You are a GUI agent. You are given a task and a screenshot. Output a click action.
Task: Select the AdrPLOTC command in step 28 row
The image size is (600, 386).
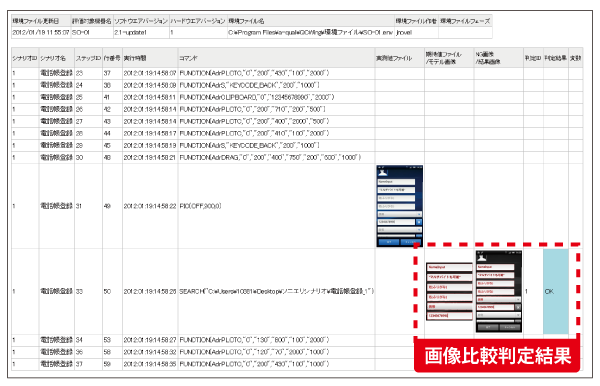(x=276, y=134)
